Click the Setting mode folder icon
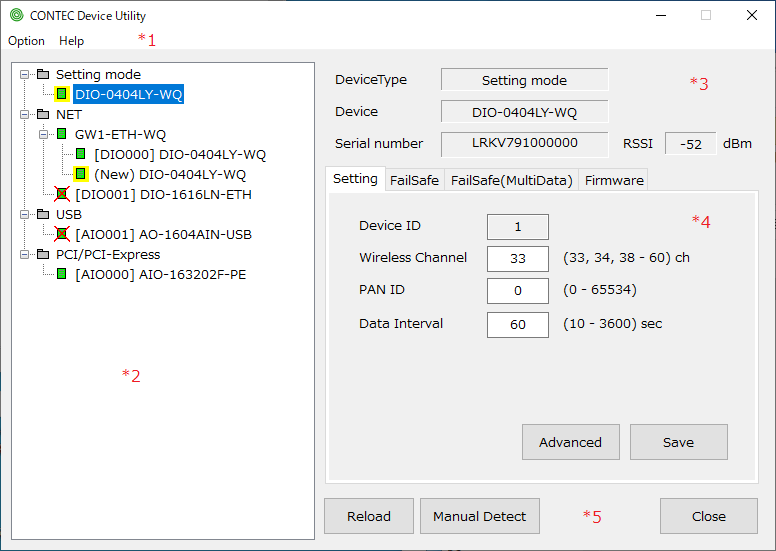 pos(43,74)
